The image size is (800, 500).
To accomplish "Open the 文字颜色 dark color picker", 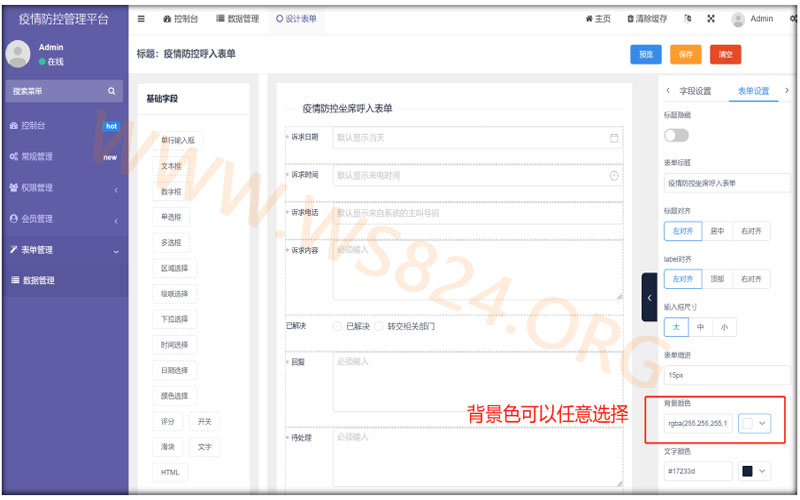I will pyautogui.click(x=754, y=471).
